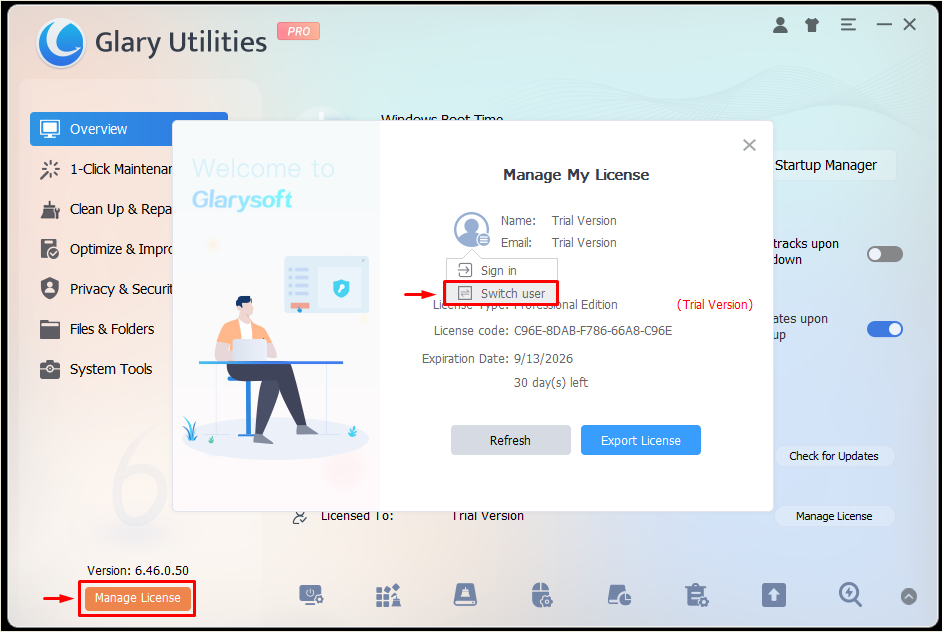This screenshot has height=632, width=942.
Task: Expand the bottom toolbar with round chevron
Action: 908,596
